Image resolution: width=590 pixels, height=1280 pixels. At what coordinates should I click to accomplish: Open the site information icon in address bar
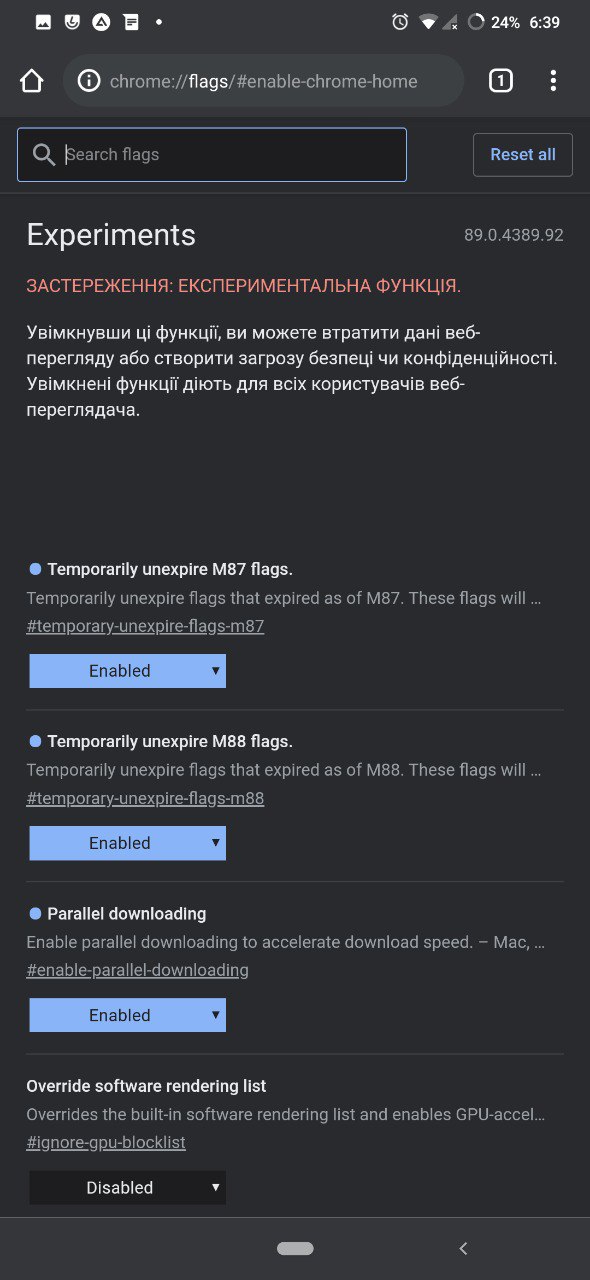pos(89,81)
